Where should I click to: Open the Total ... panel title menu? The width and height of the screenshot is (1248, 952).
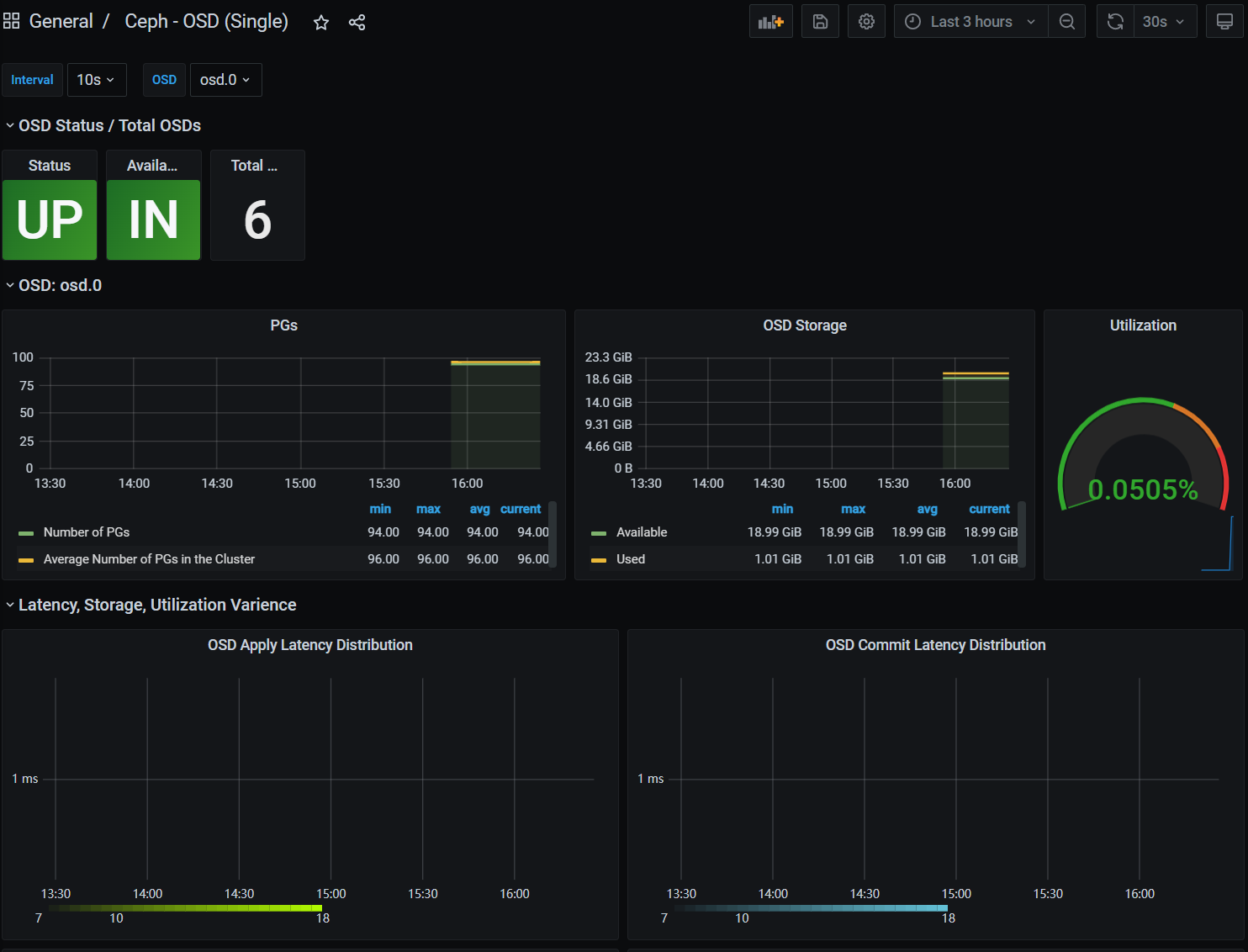tap(254, 166)
